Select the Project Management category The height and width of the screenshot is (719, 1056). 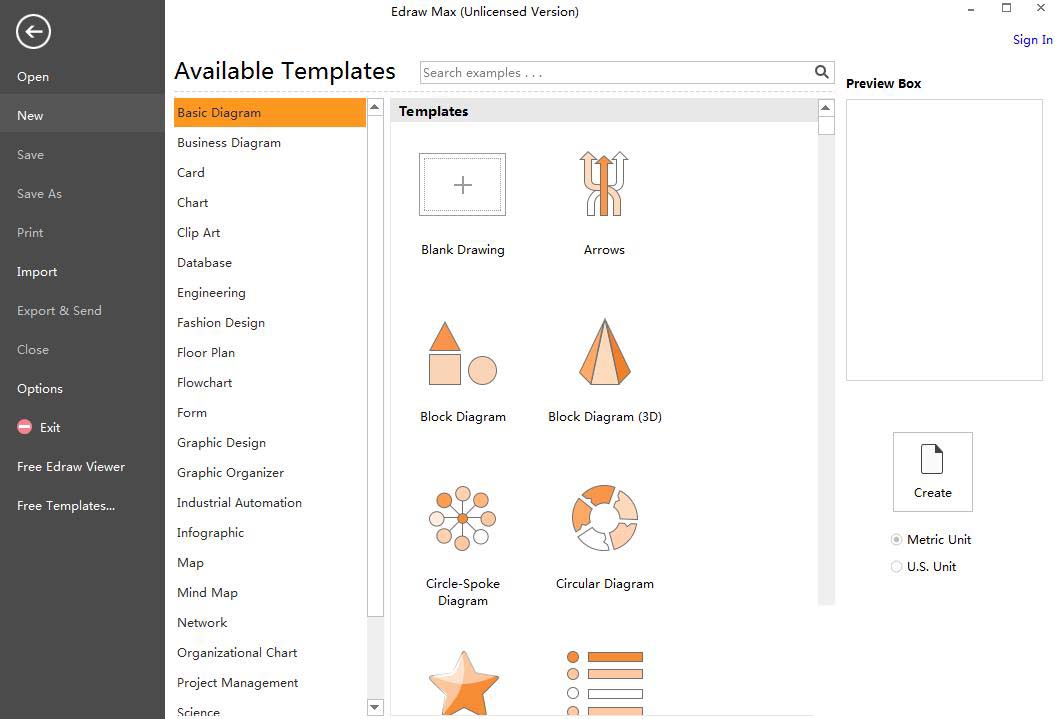(238, 683)
